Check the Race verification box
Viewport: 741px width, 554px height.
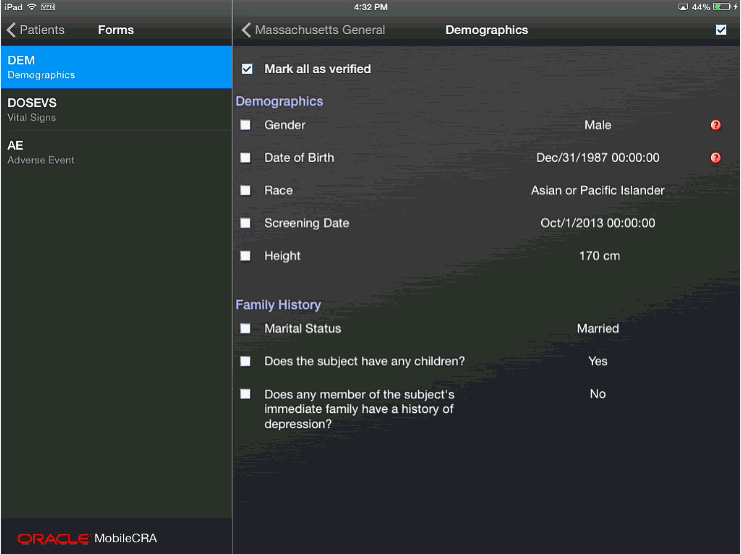(x=245, y=190)
